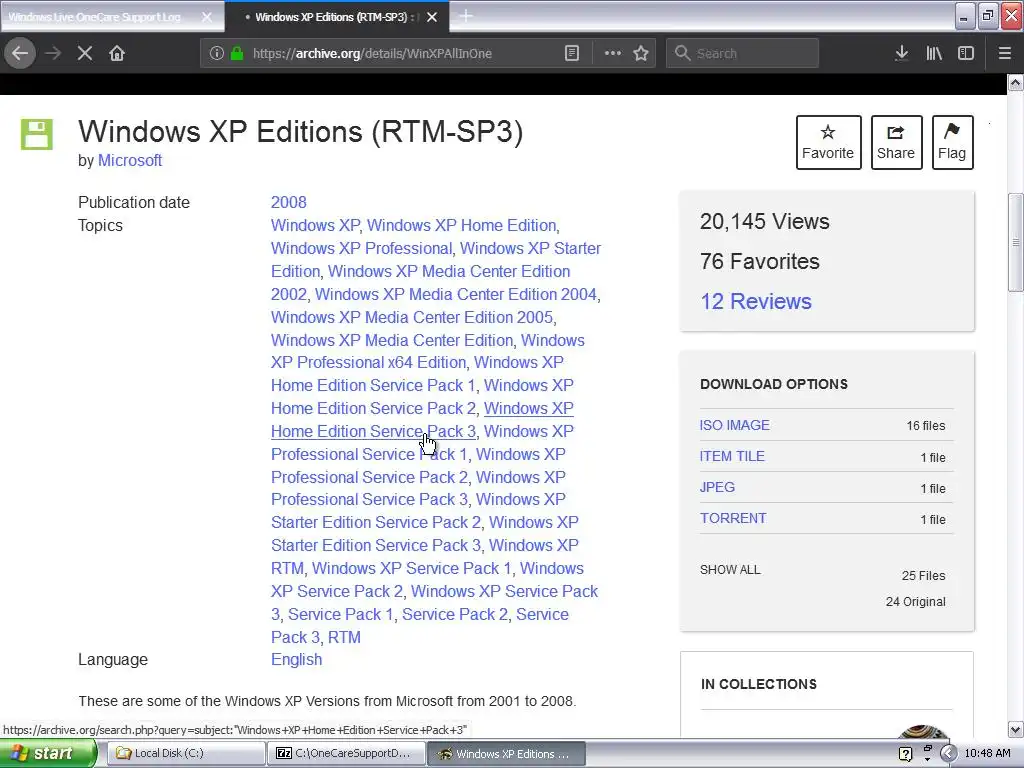Viewport: 1024px width, 768px height.
Task: Open the RTM topic link
Action: coord(344,637)
